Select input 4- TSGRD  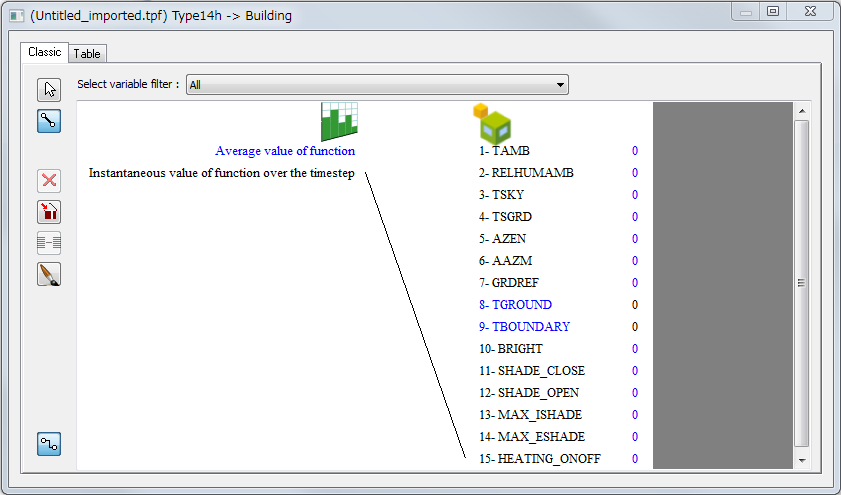coord(505,217)
